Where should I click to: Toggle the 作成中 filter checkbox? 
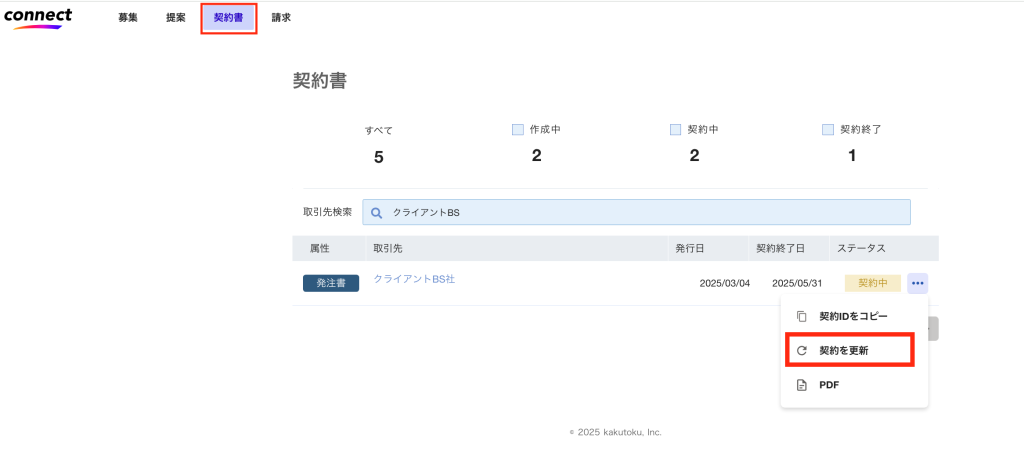click(518, 129)
